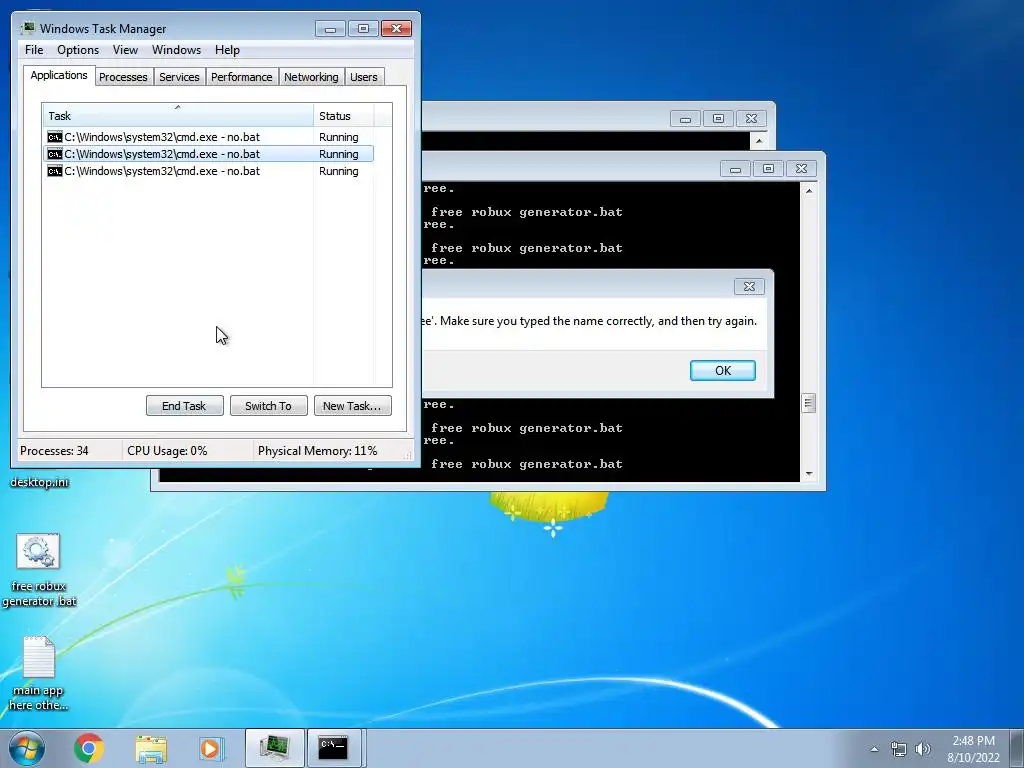
Task: Click the front cmd window scroll down arrow
Action: click(x=809, y=474)
